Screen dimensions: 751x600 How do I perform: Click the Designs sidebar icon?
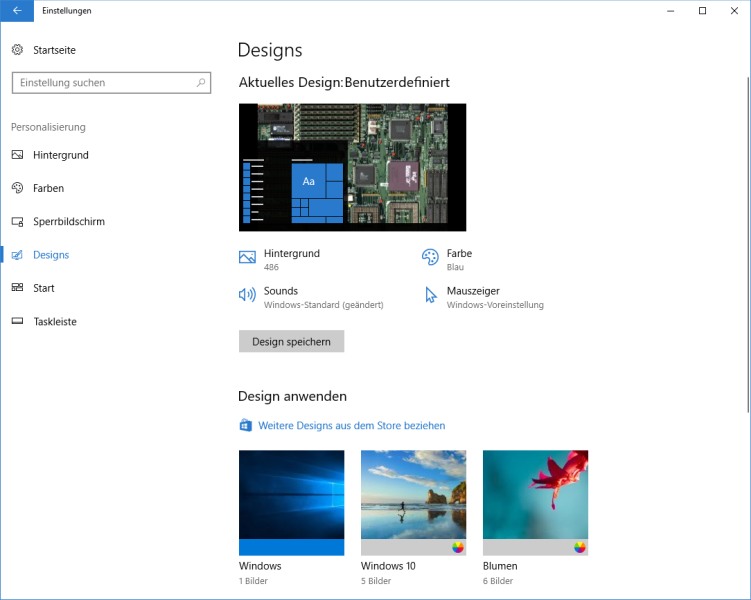pyautogui.click(x=17, y=255)
